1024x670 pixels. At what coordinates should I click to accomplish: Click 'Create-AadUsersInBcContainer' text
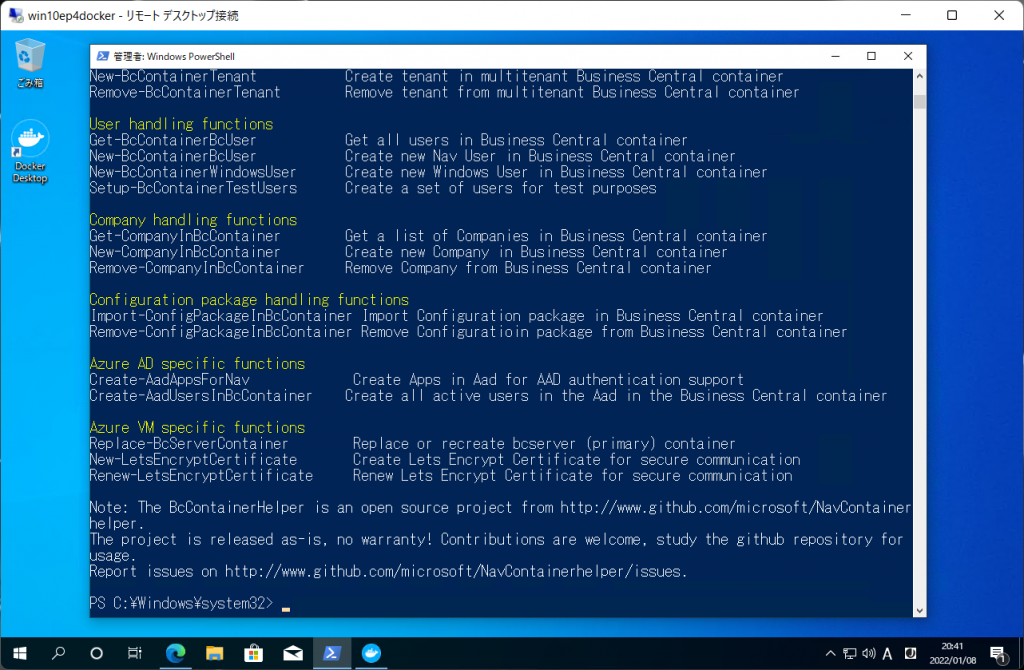[200, 396]
